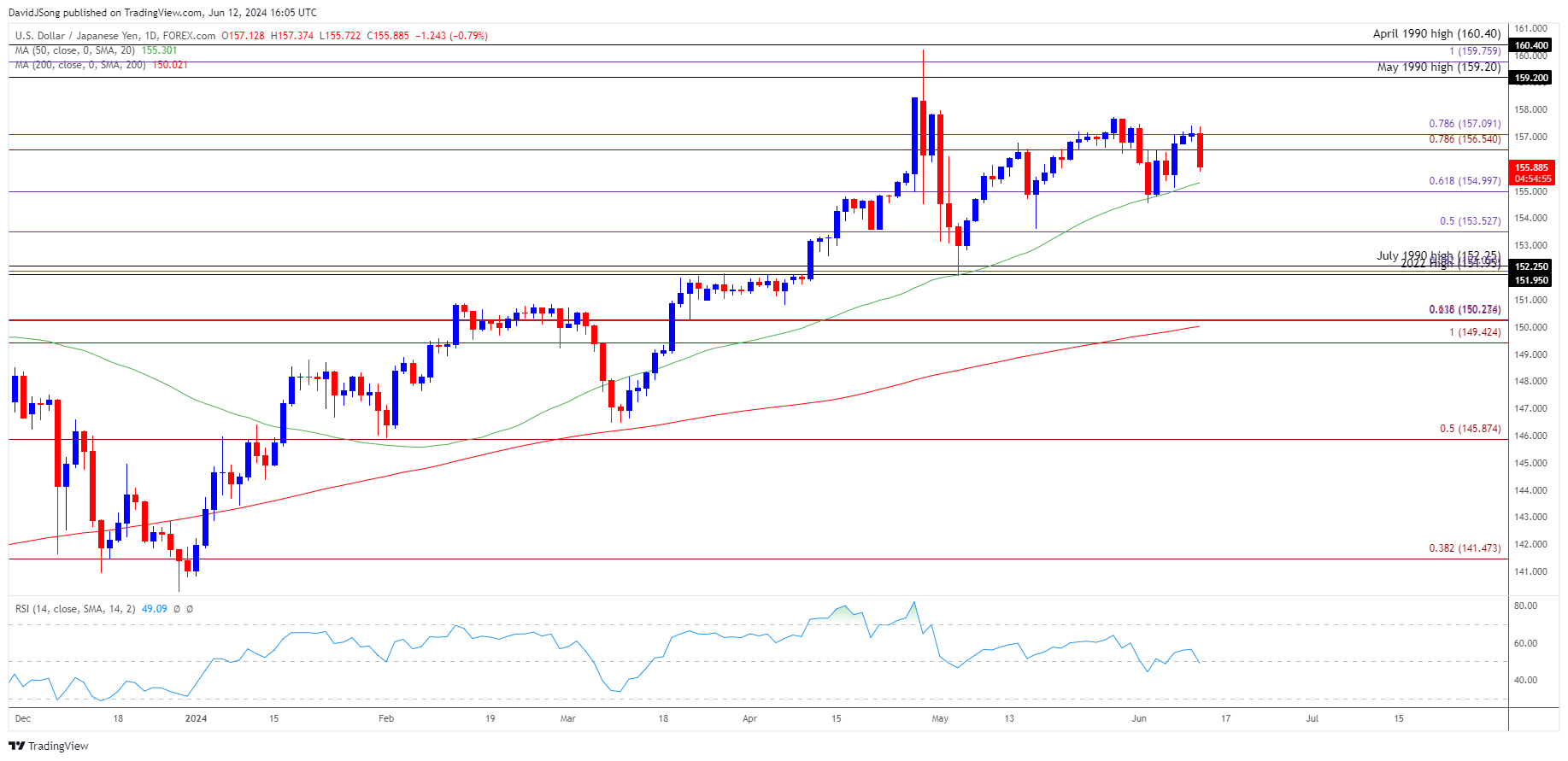The image size is (1568, 761).
Task: Click the open price O157.128
Action: click(244, 36)
